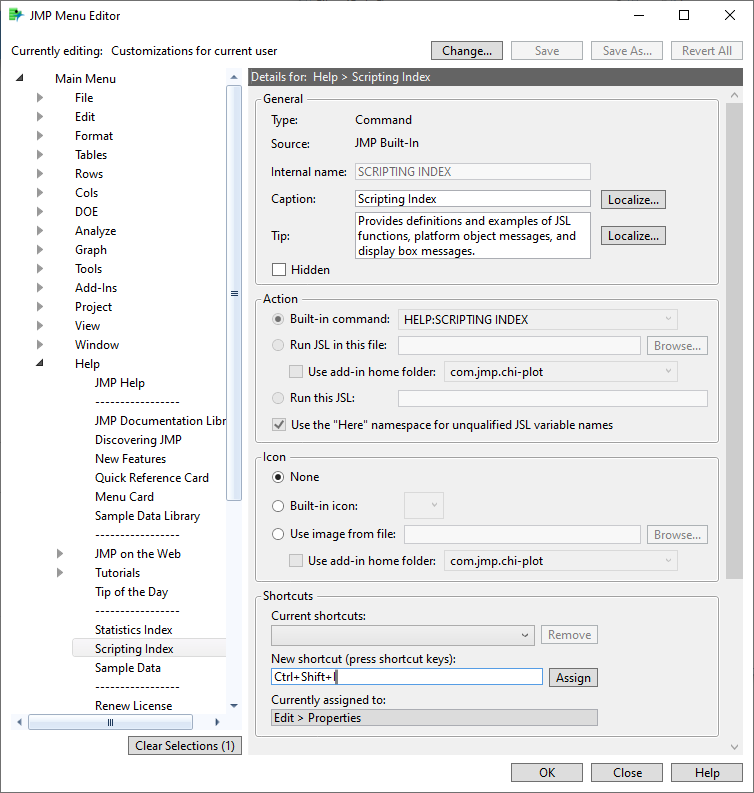The width and height of the screenshot is (754, 793).
Task: Select Tip of the Day item
Action: (131, 592)
